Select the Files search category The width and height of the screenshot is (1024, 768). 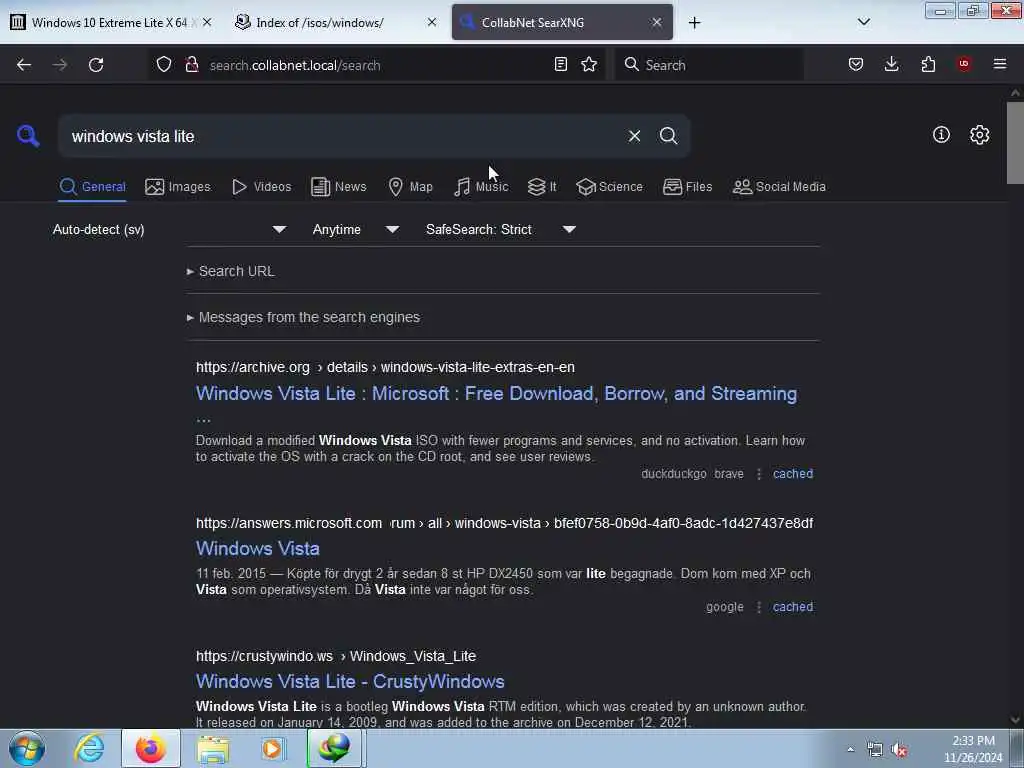688,187
